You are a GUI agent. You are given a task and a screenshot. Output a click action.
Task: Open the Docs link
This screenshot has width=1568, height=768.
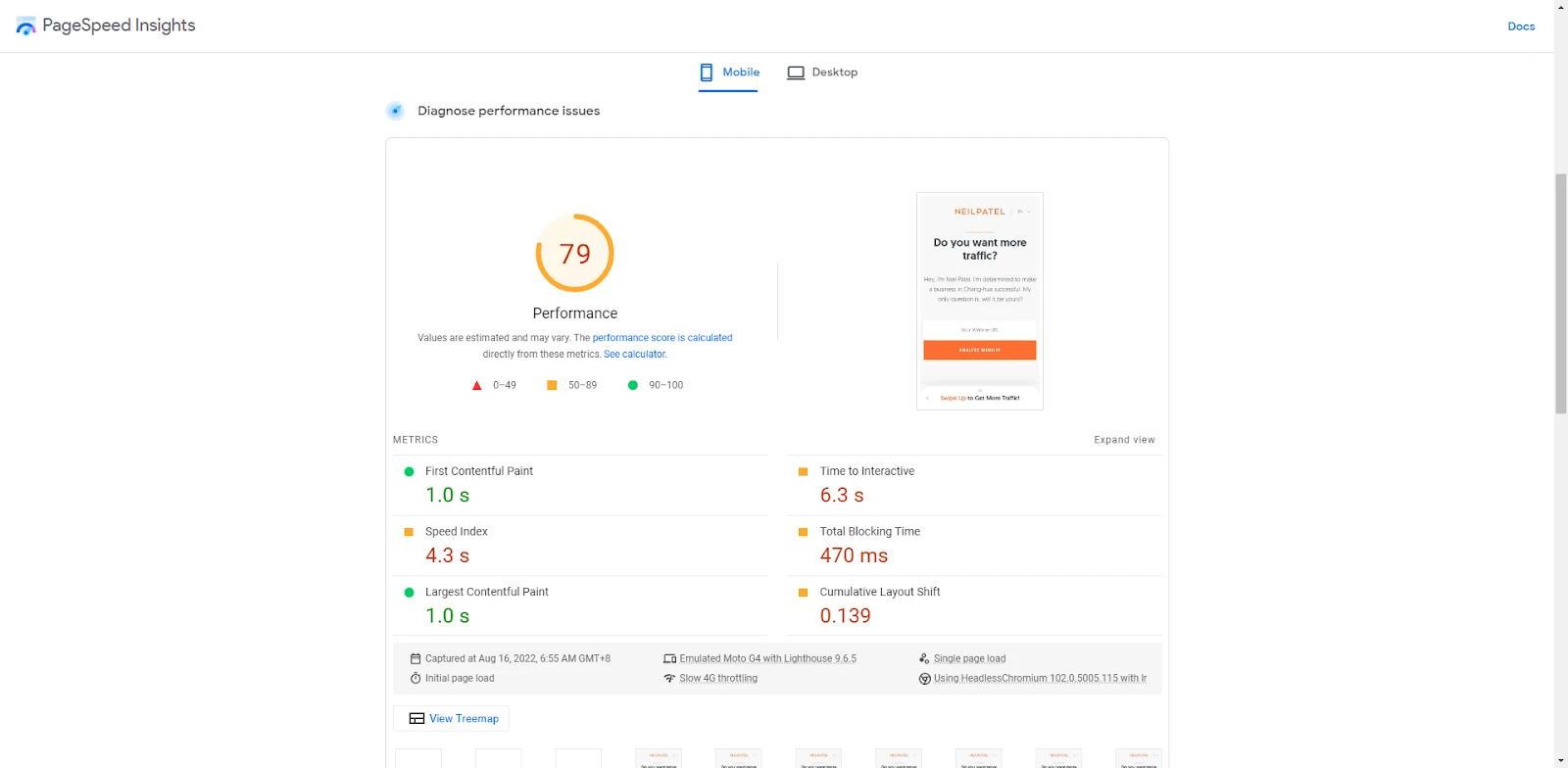click(1521, 26)
